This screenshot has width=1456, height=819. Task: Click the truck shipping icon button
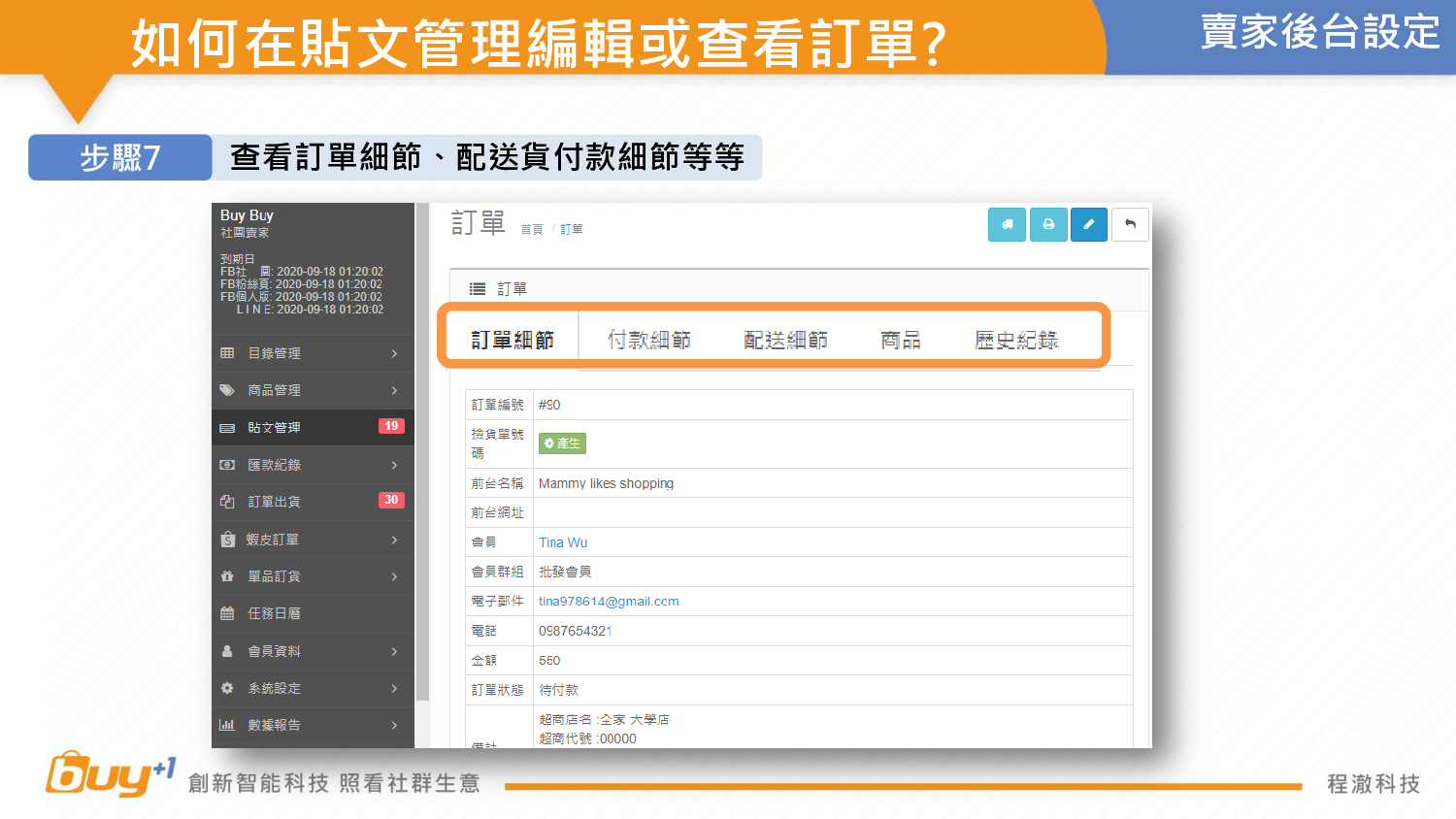click(1007, 224)
